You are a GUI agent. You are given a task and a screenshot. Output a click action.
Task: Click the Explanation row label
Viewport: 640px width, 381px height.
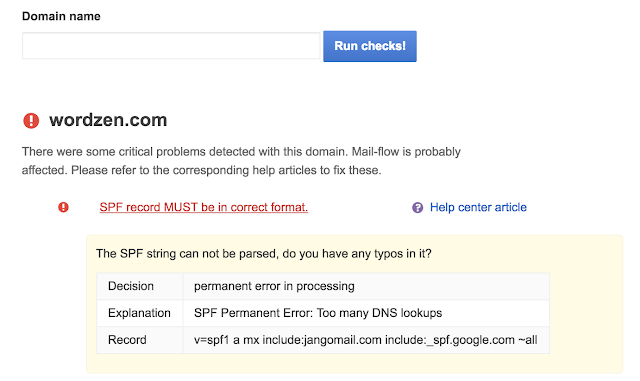point(139,313)
